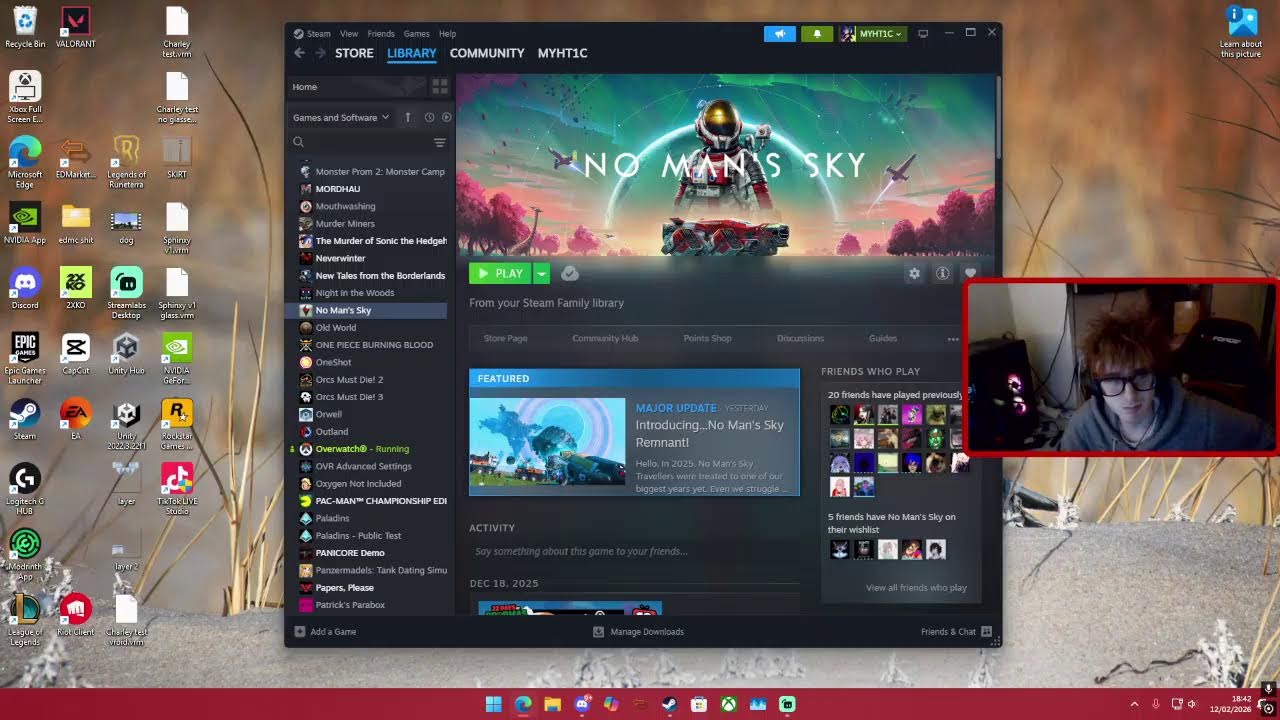This screenshot has width=1280, height=720.
Task: Select Mouthwashing in the game list
Action: [x=367, y=206]
